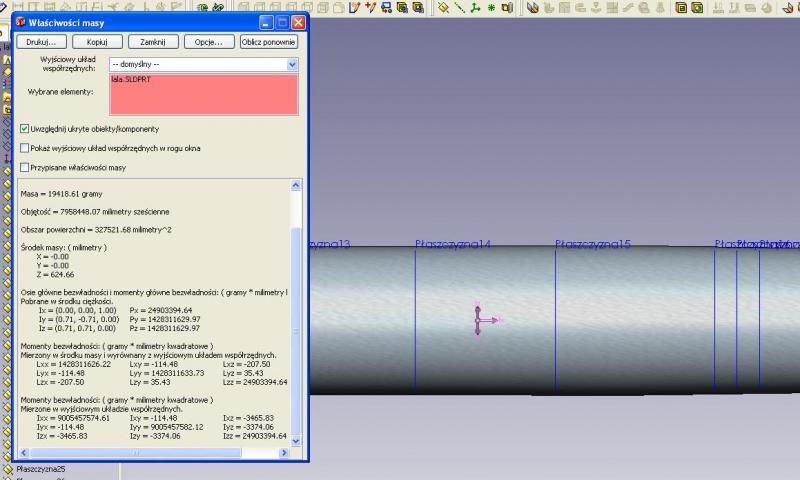Viewport: 800px width, 480px height.
Task: Click results horizontal scrollbar right arrow
Action: tap(284, 452)
